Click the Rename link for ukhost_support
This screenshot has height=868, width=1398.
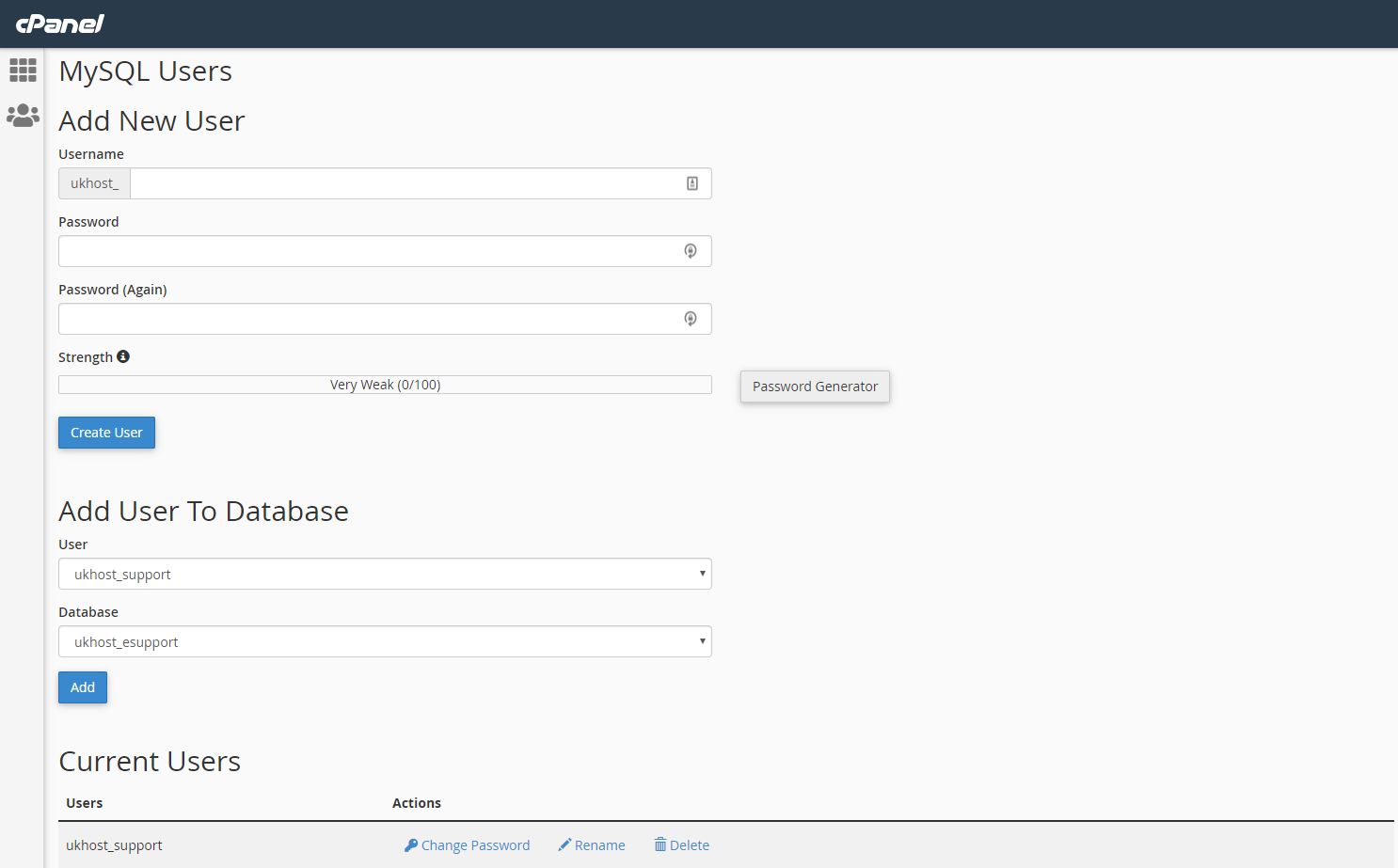(x=599, y=844)
